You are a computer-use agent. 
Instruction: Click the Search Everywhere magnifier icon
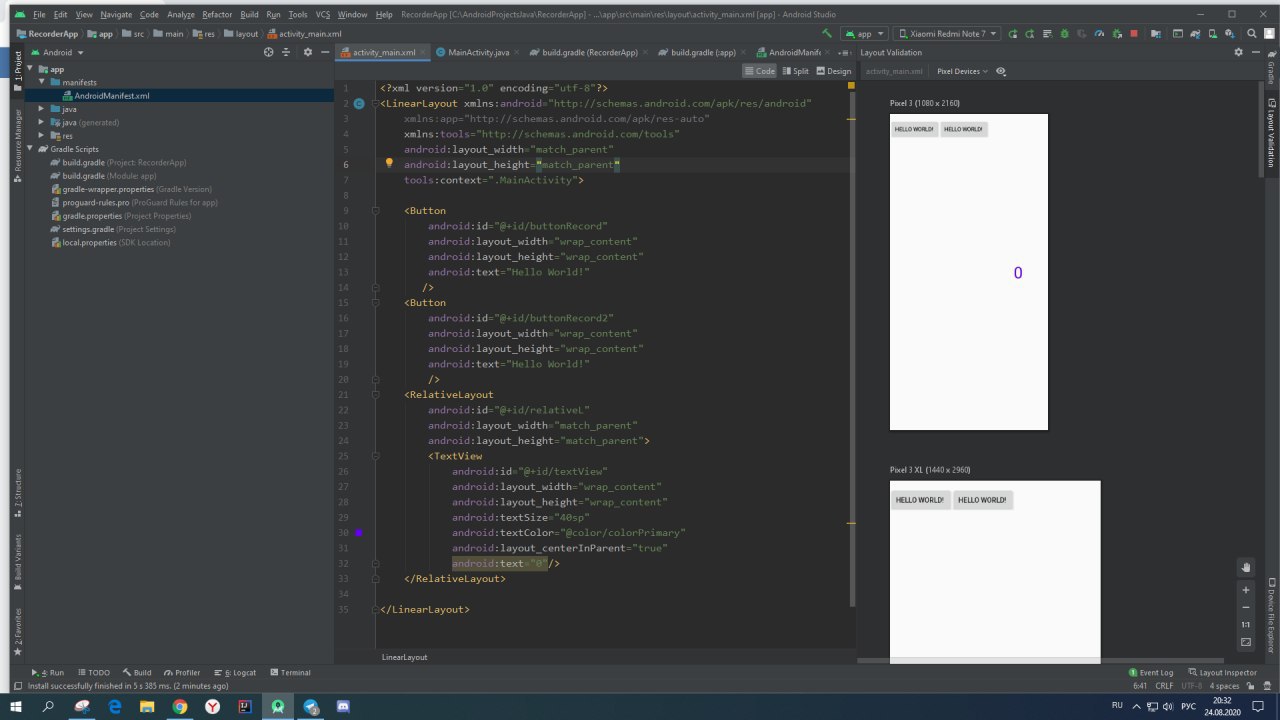(1251, 33)
